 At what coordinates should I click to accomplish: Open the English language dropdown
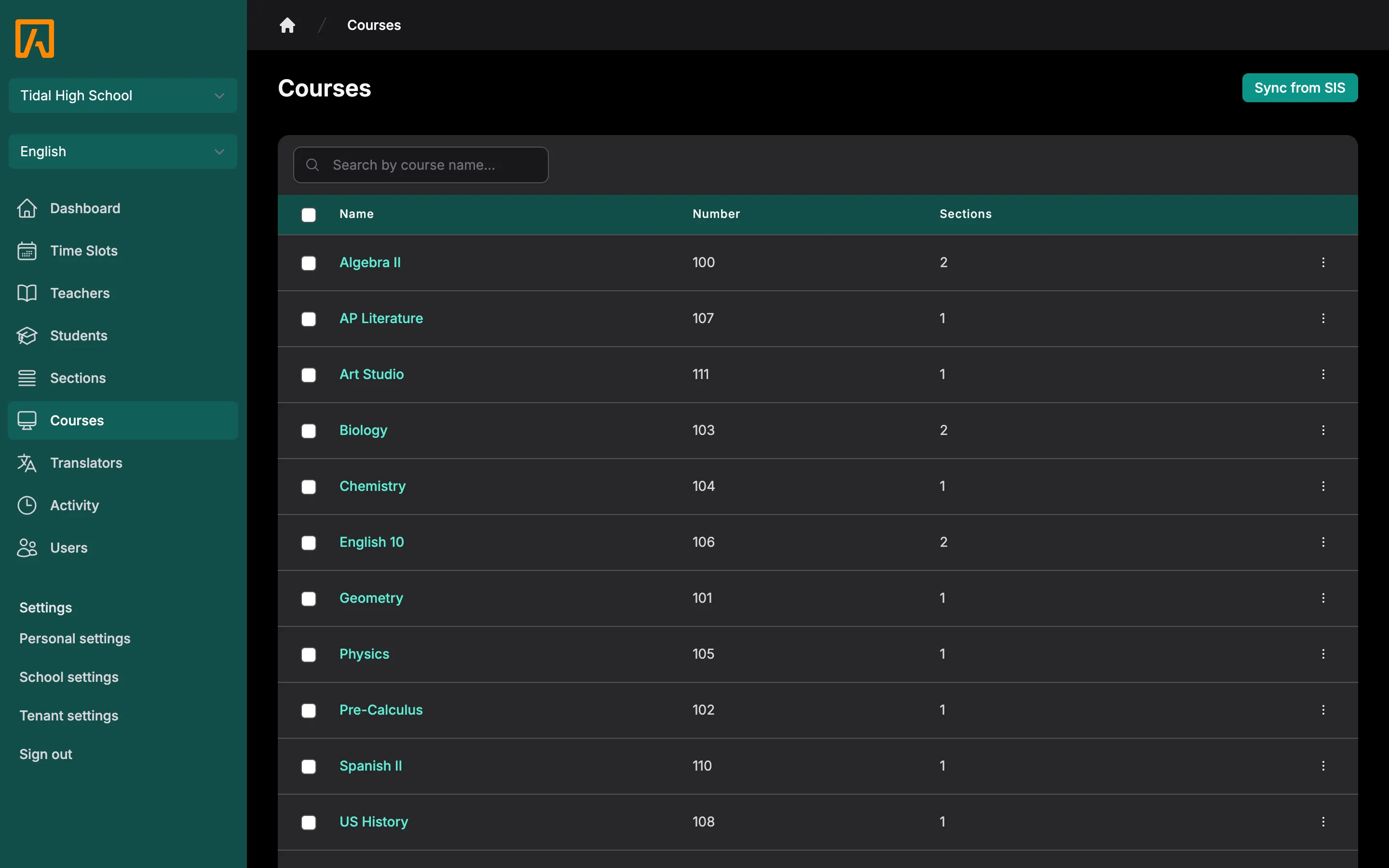point(123,151)
